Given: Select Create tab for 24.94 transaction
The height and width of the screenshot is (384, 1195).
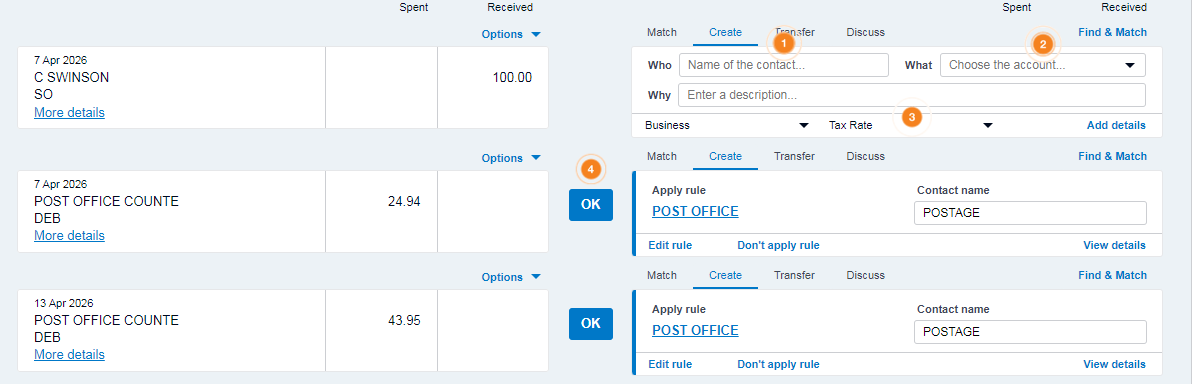Looking at the screenshot, I should pos(726,156).
